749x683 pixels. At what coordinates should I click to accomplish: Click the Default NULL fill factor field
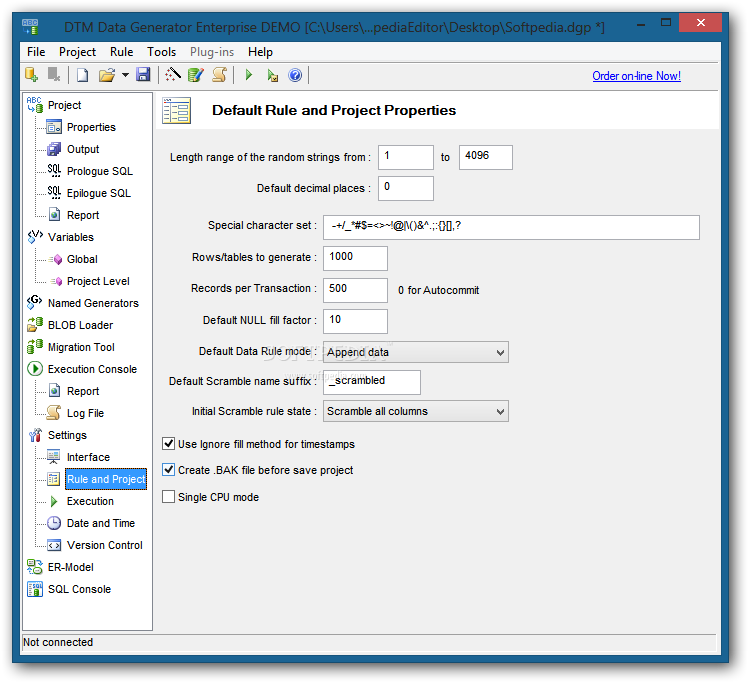pos(355,321)
